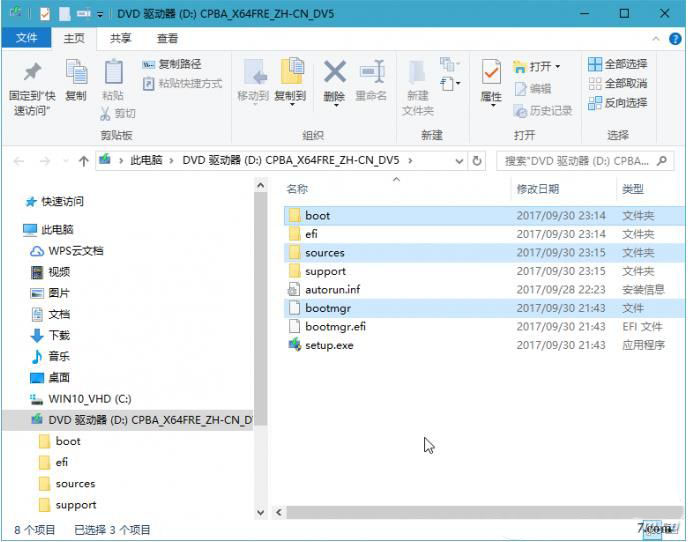Open the Open button dropdown arrow
688x542 pixels.
pyautogui.click(x=557, y=66)
